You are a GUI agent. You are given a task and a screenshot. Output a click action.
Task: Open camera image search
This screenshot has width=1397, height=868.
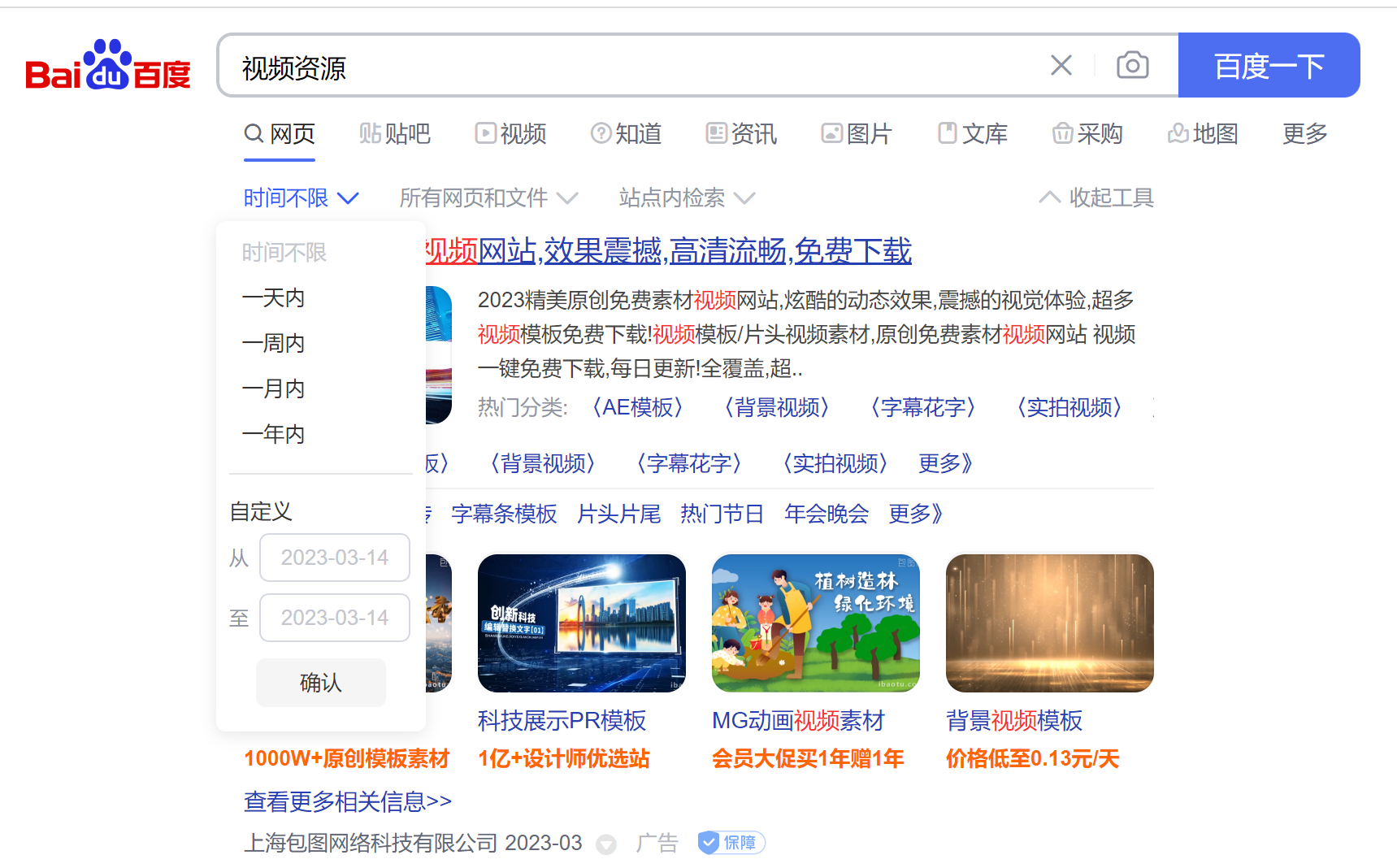coord(1132,65)
